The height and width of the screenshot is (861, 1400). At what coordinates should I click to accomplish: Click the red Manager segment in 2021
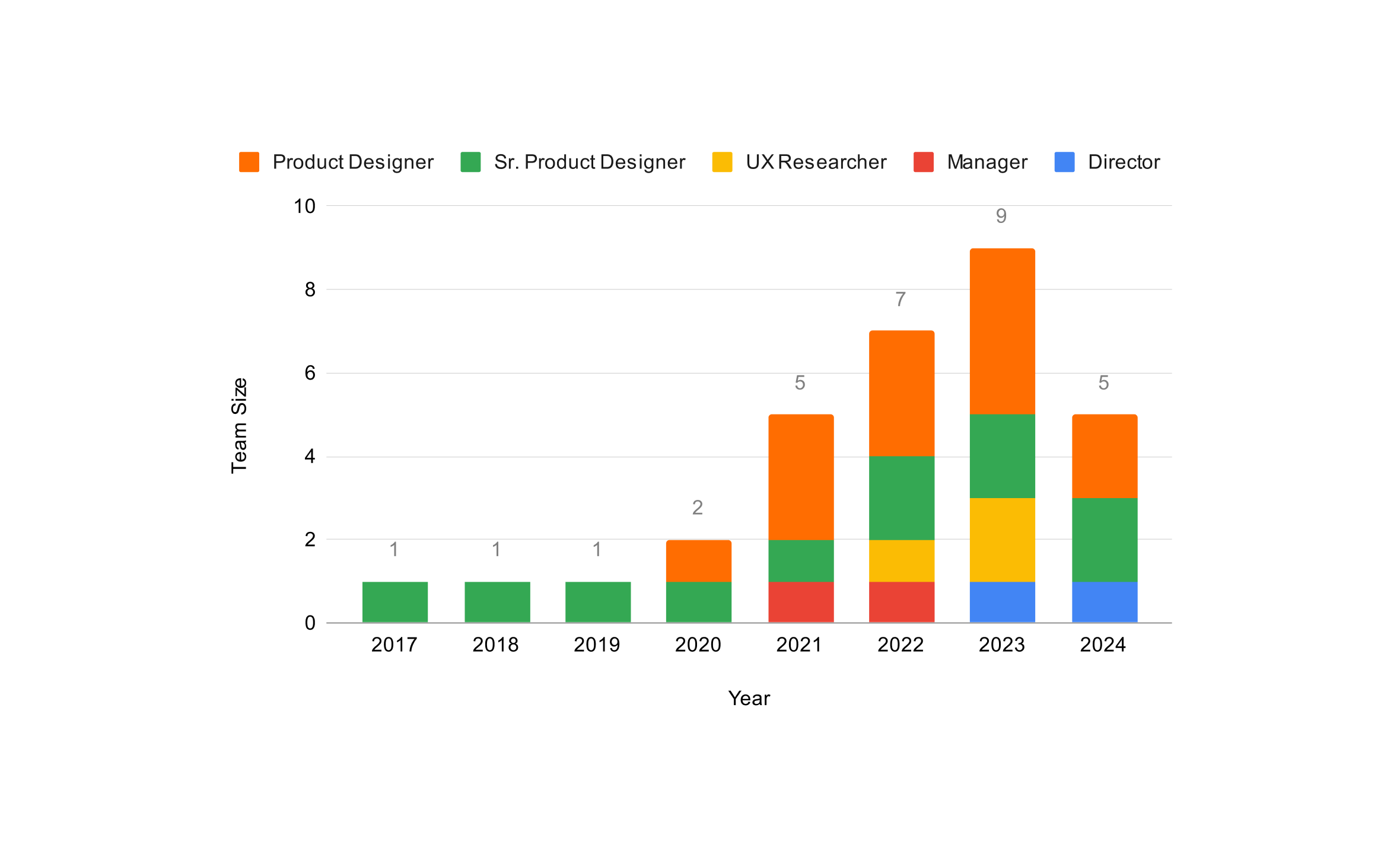[801, 602]
